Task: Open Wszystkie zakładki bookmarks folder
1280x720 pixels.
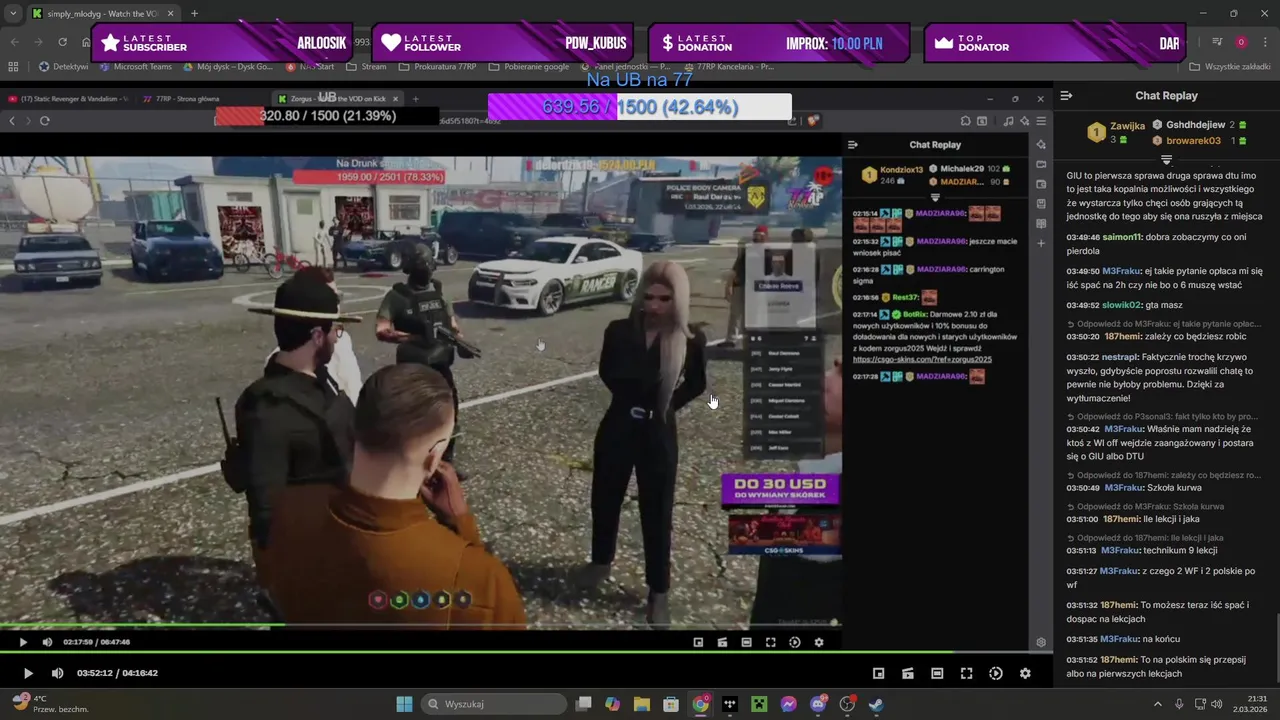Action: click(1229, 67)
